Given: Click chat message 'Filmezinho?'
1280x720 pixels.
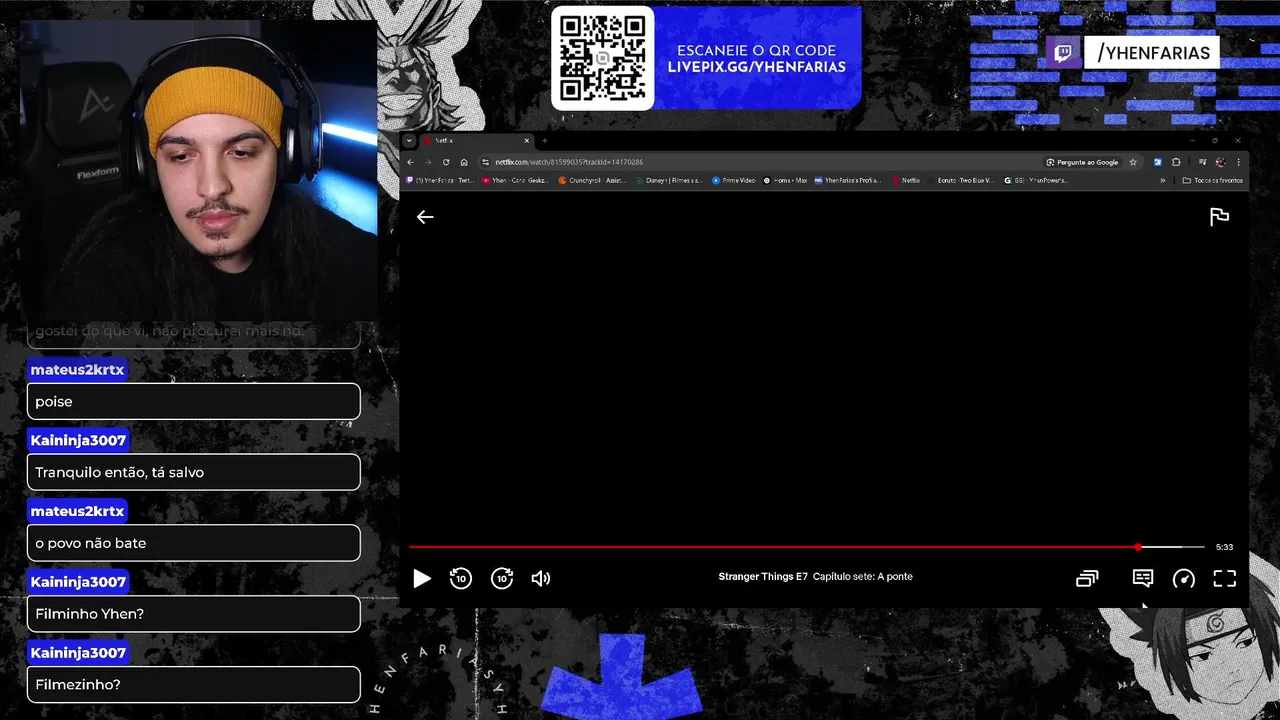Looking at the screenshot, I should pos(193,685).
